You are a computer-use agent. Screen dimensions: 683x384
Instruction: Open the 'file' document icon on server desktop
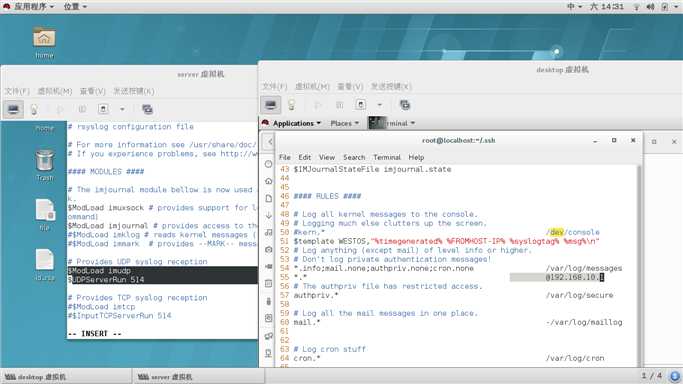(45, 214)
